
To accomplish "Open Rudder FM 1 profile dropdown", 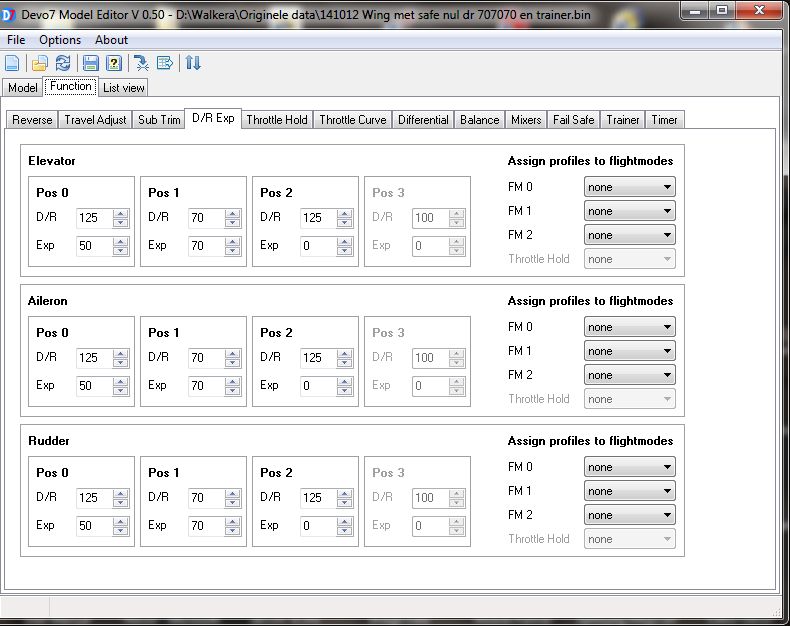I will pyautogui.click(x=630, y=491).
